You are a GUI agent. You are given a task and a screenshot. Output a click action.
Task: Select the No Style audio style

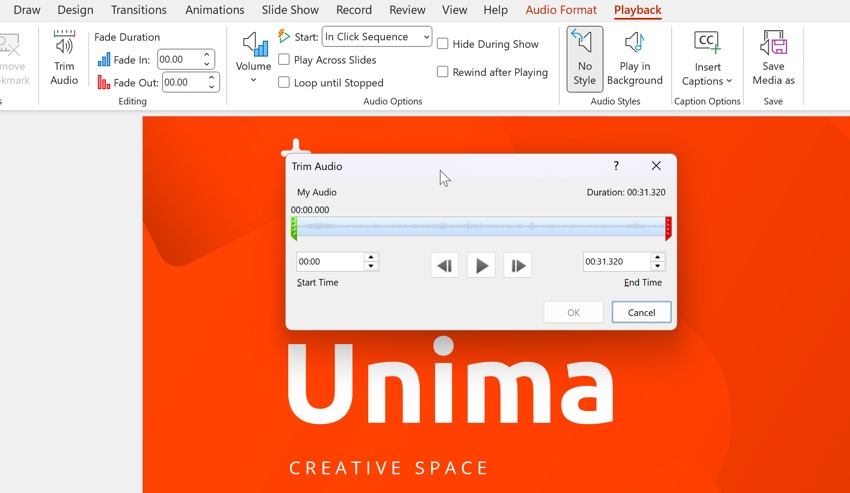[x=584, y=59]
